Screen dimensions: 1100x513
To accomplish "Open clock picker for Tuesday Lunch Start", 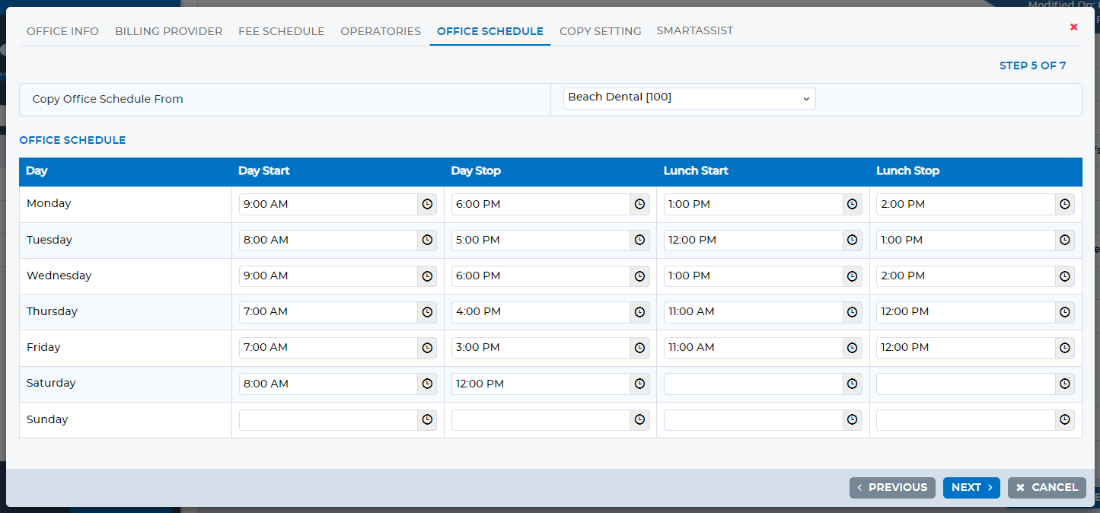I will [x=852, y=240].
